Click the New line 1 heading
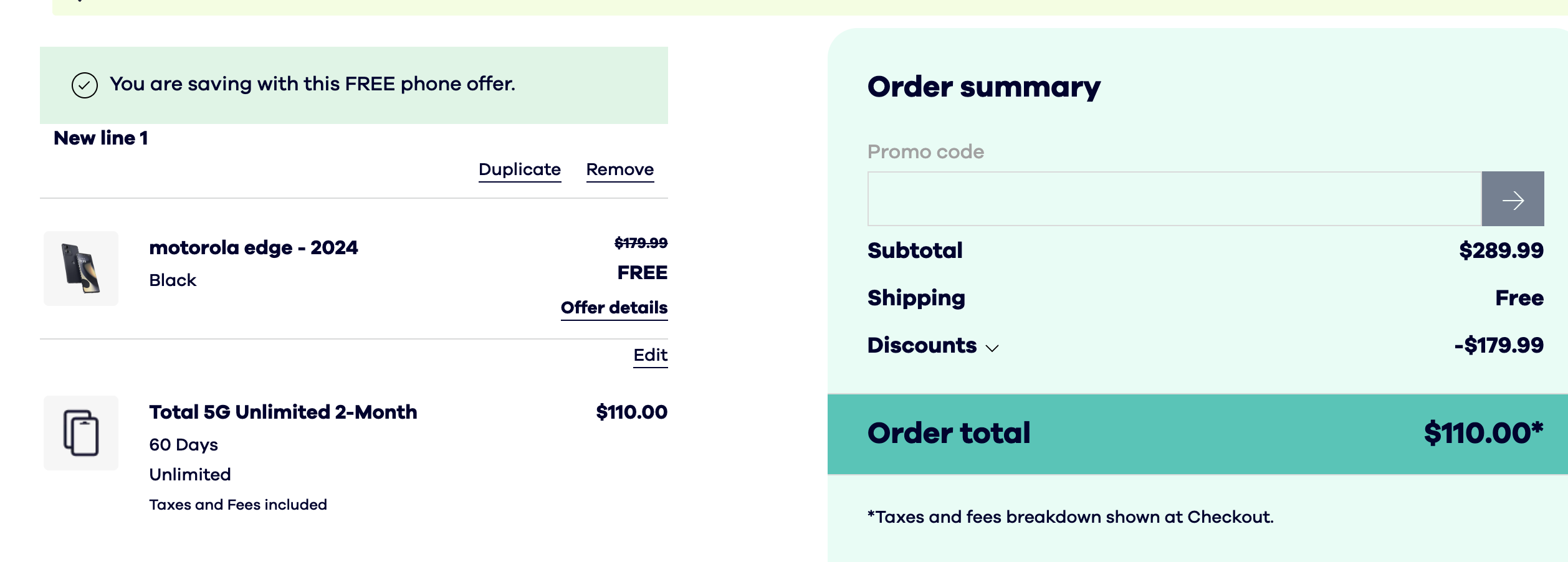Image resolution: width=1568 pixels, height=562 pixels. (101, 138)
